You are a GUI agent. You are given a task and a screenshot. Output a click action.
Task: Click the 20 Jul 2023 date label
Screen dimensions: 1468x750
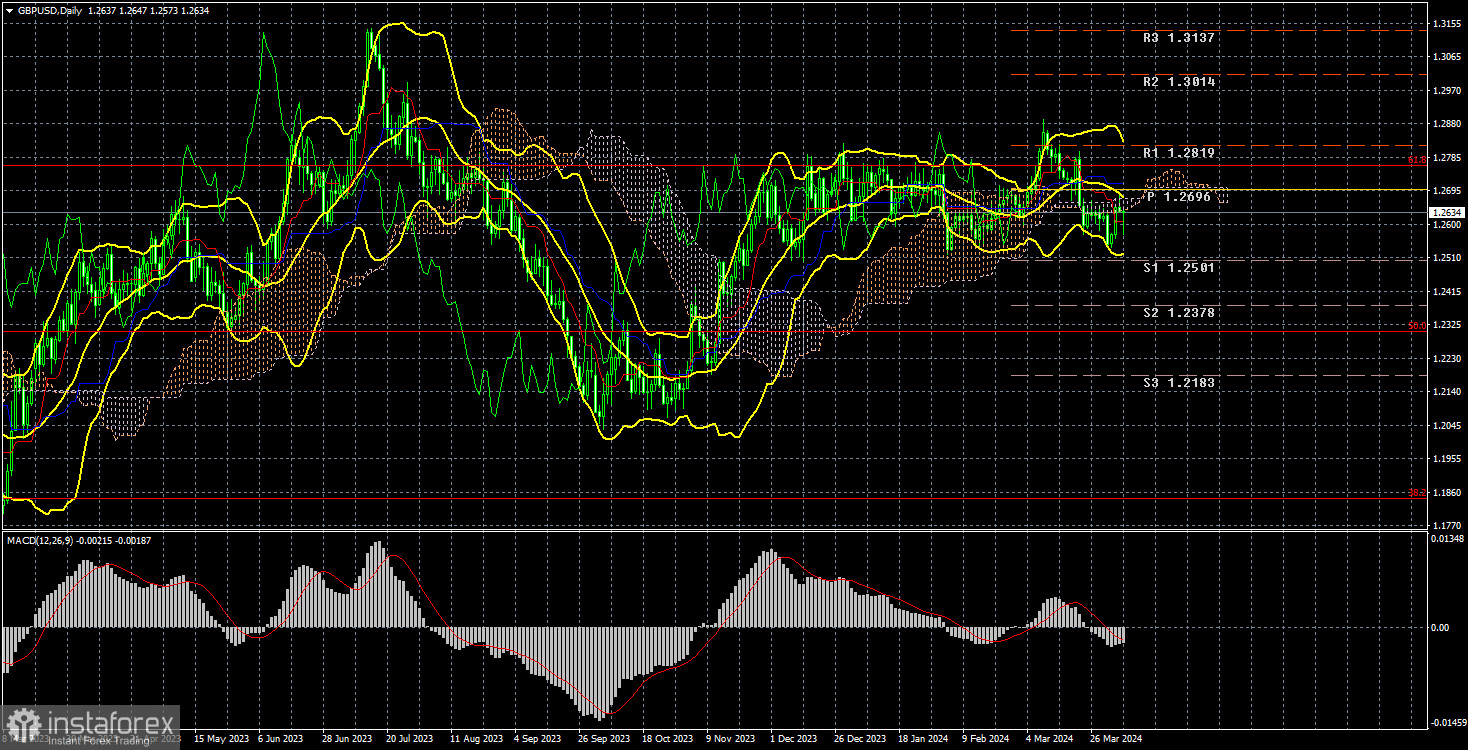[x=412, y=739]
